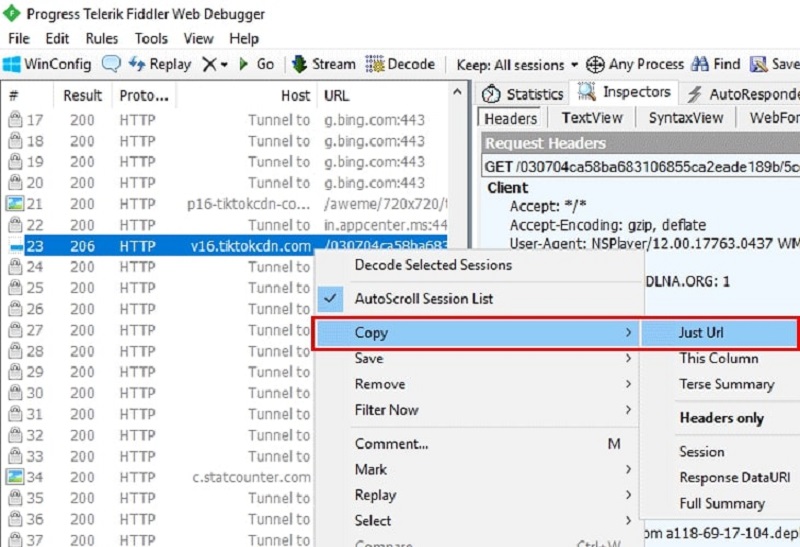Screen dimensions: 800x547
Task: Click the Remove X toolbar icon
Action: 209,64
